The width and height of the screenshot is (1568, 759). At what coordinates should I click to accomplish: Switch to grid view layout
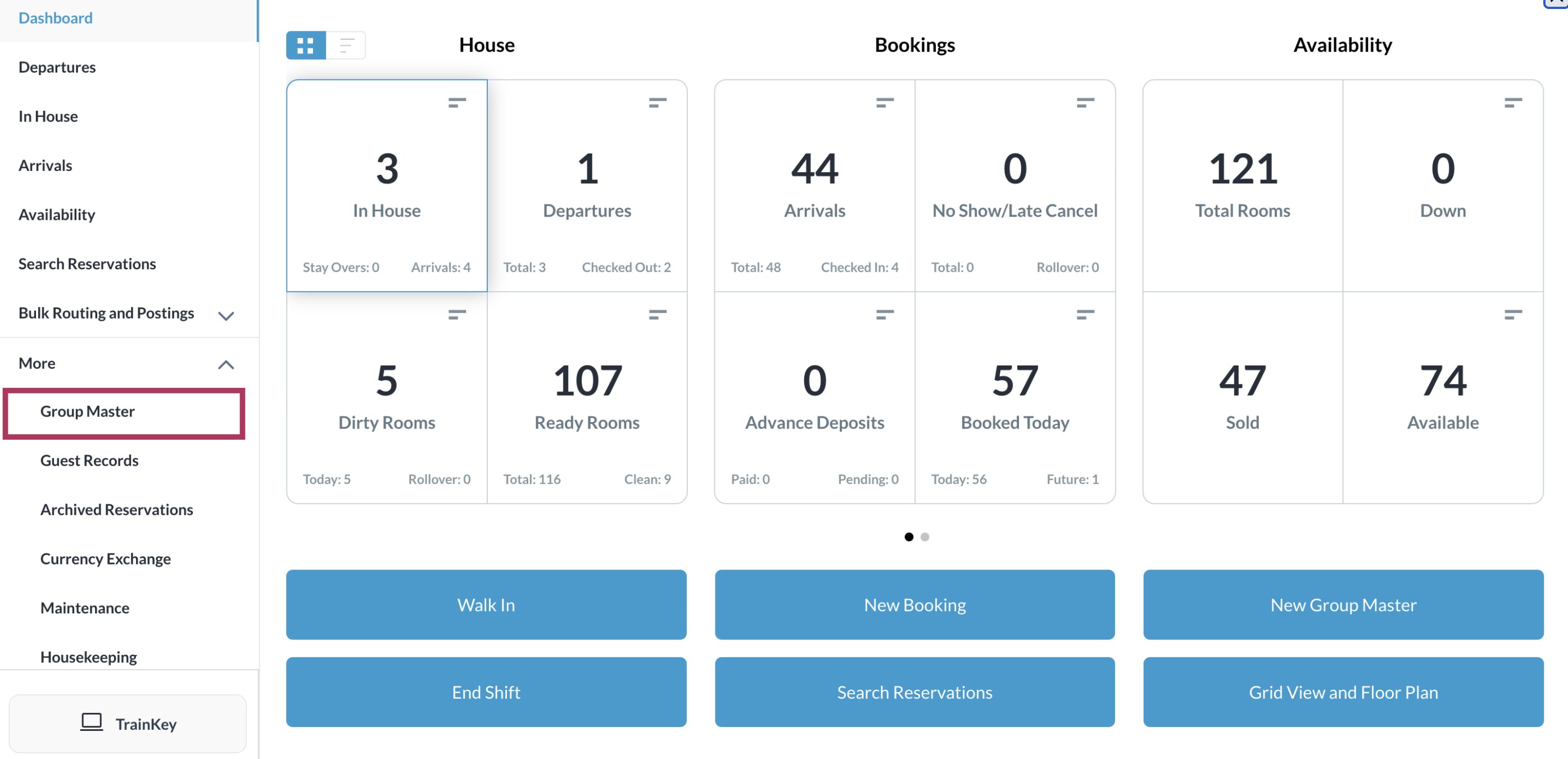tap(306, 45)
